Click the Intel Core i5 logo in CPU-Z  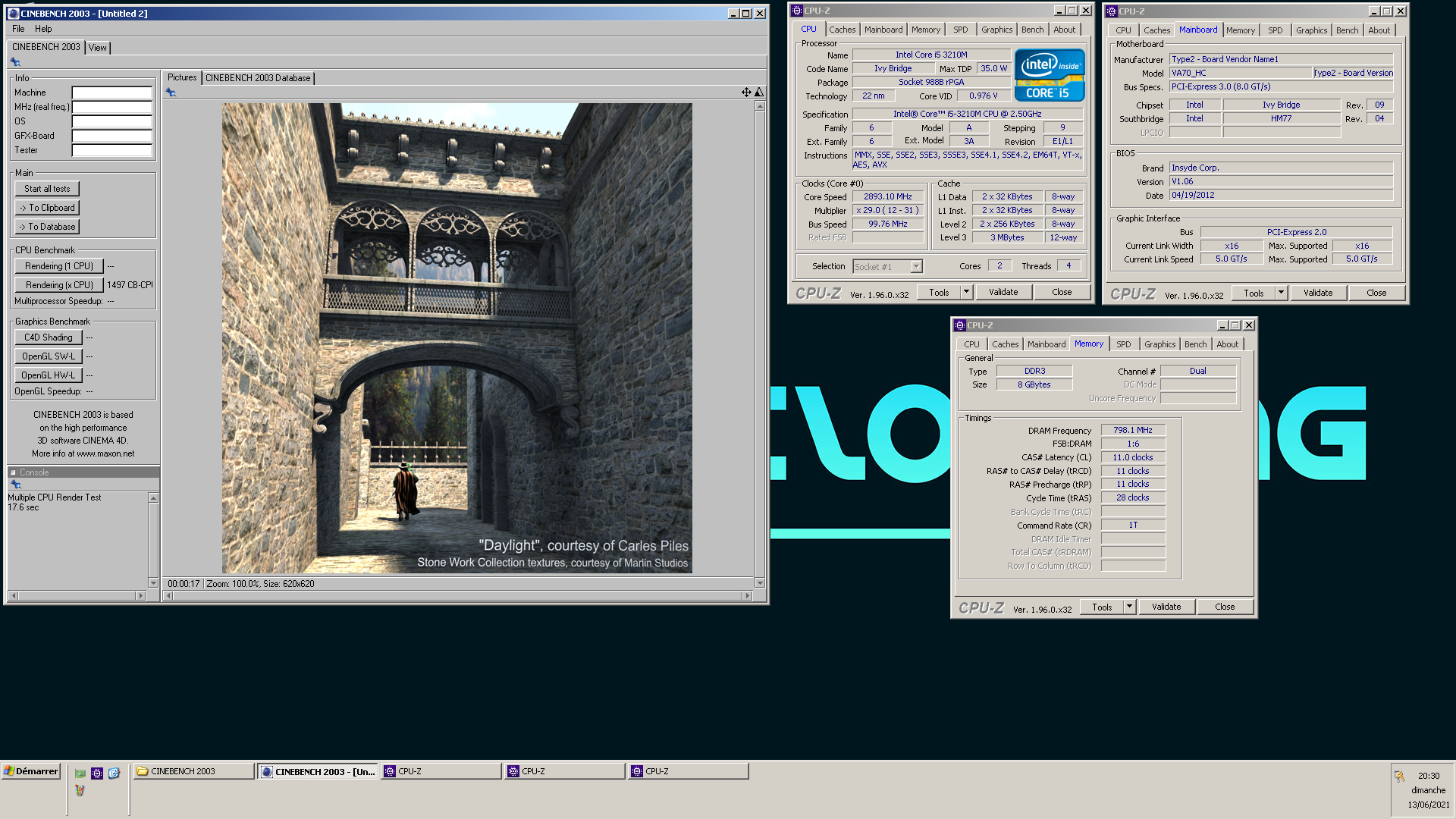click(1050, 75)
